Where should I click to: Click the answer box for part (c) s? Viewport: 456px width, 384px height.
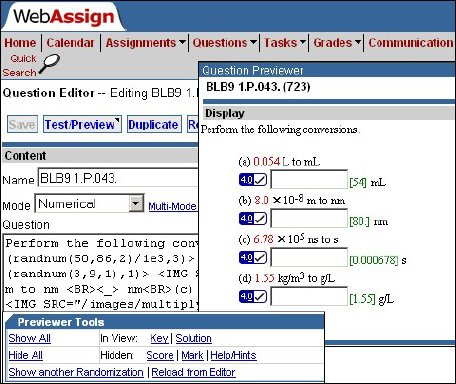click(x=309, y=257)
